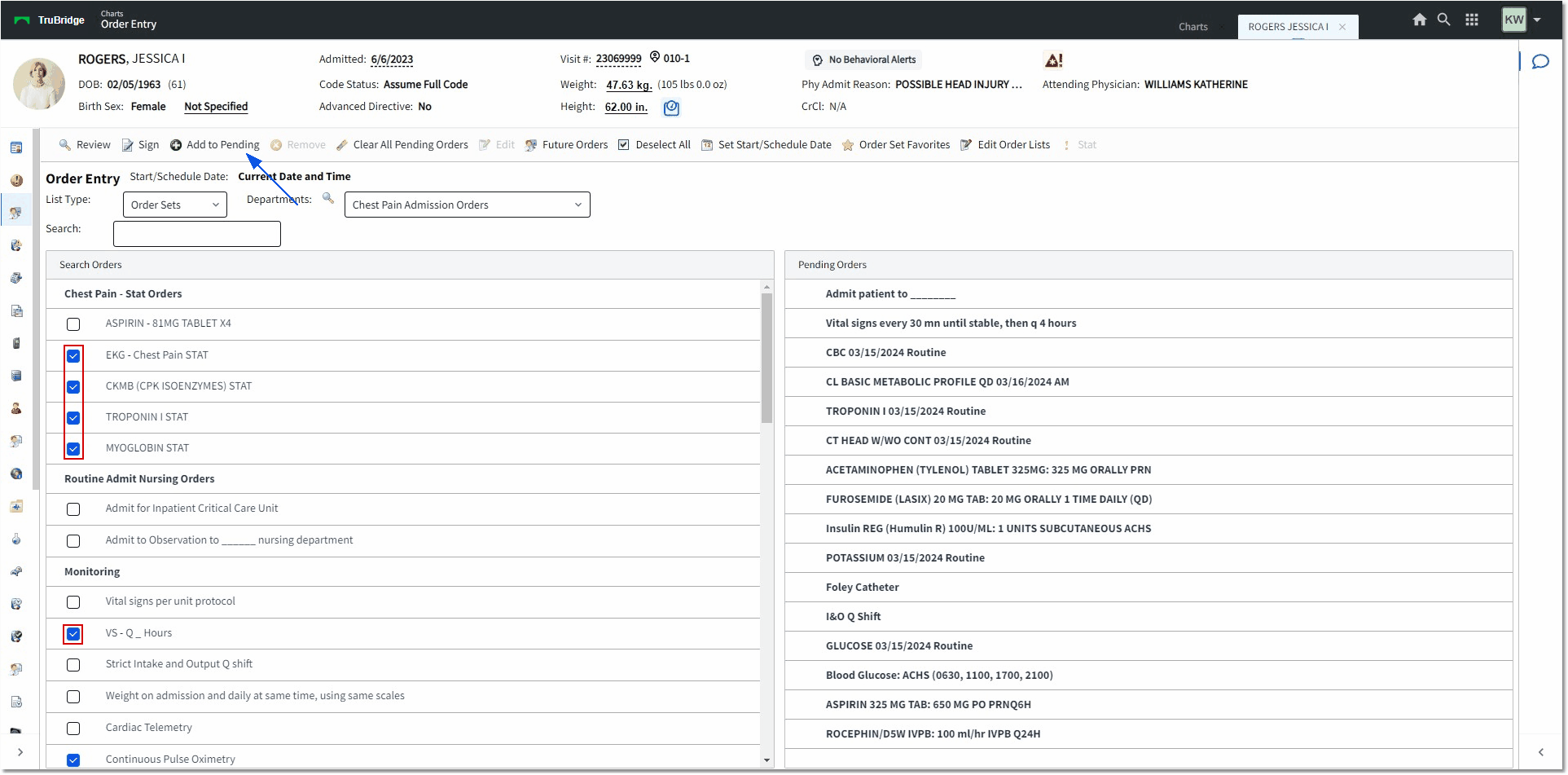
Task: Open Future Orders
Action: coord(567,145)
